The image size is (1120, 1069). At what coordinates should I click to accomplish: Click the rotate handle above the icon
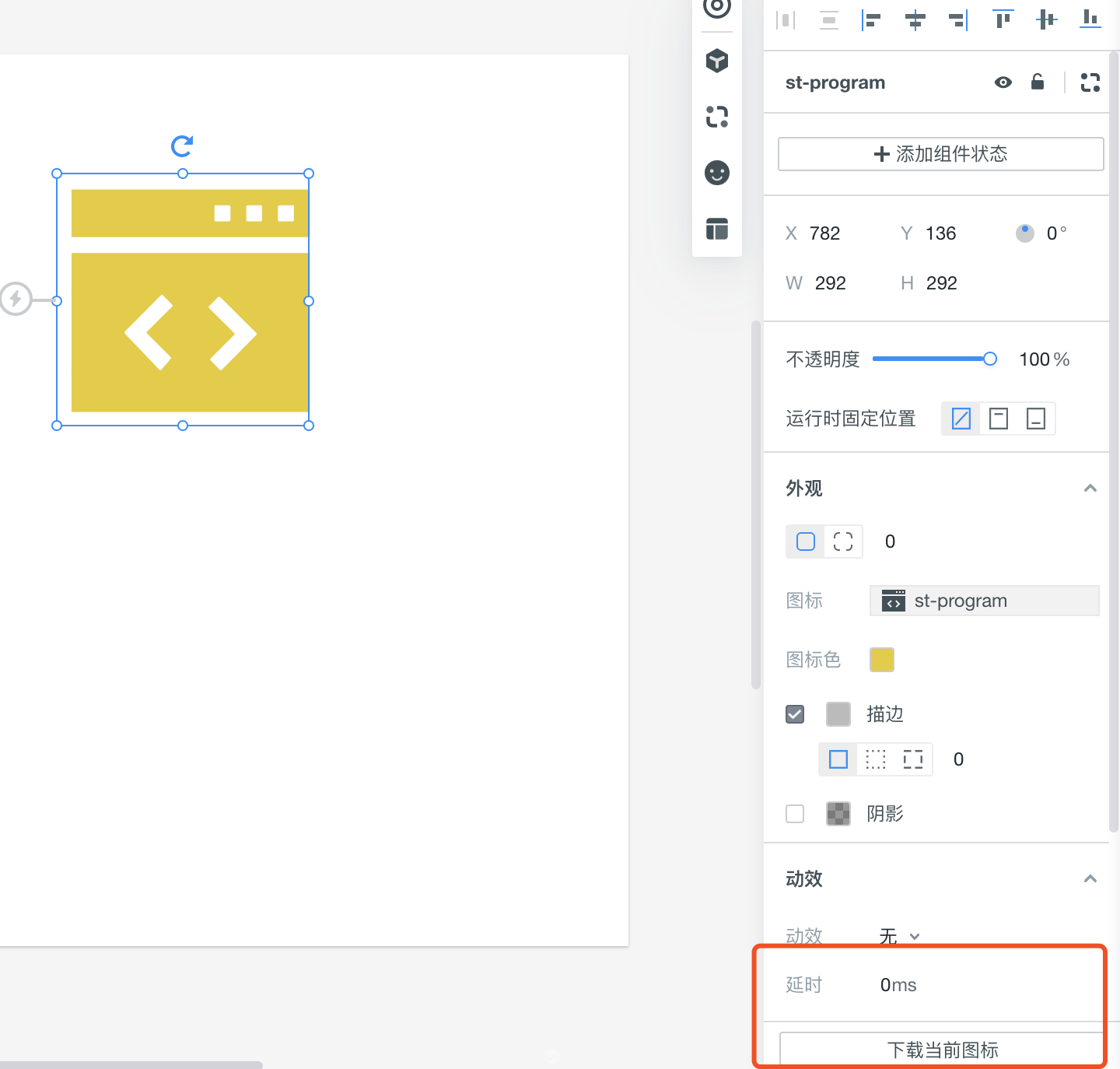(182, 145)
